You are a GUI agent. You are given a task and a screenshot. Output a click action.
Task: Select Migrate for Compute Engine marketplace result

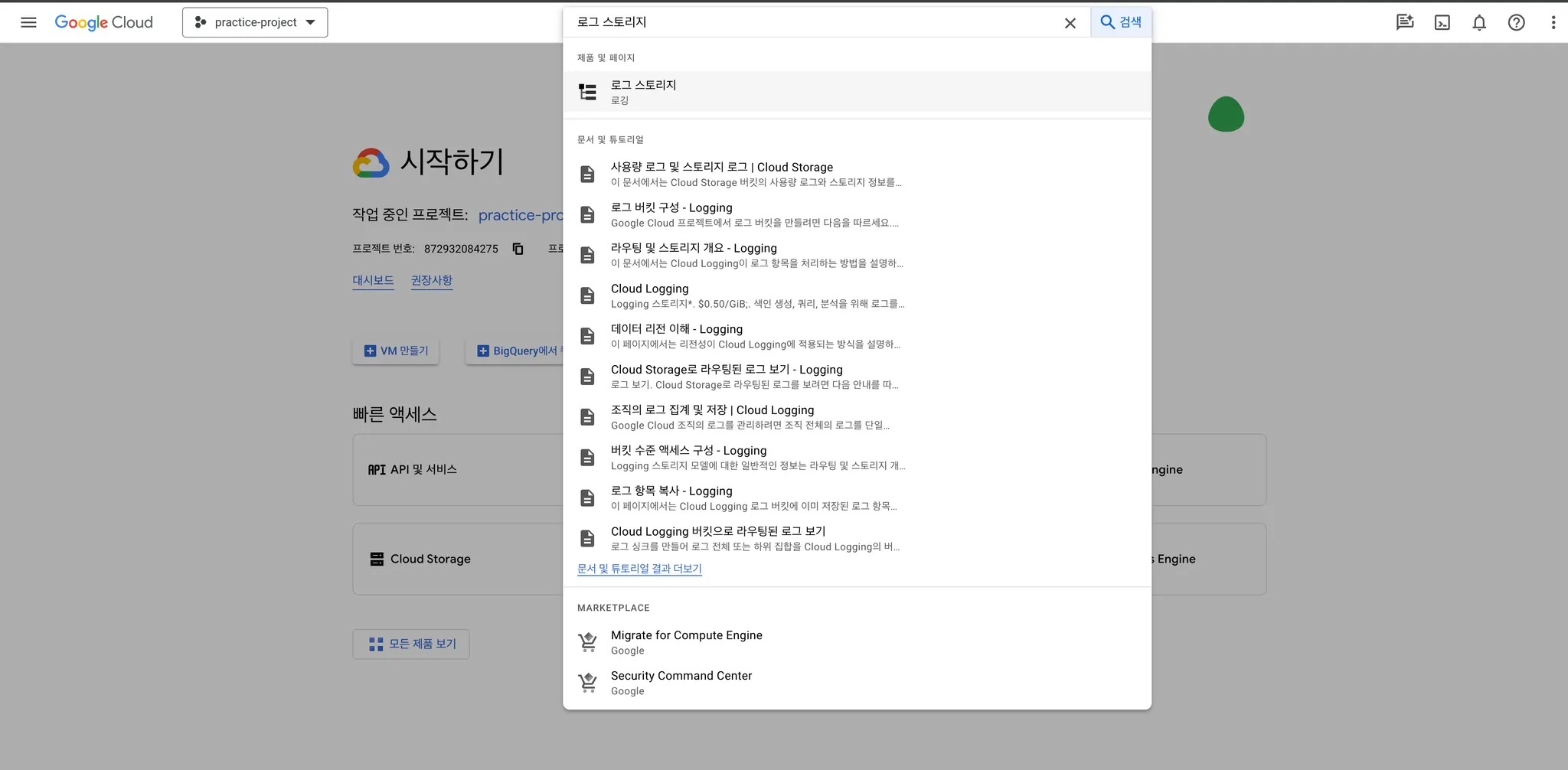[857, 642]
